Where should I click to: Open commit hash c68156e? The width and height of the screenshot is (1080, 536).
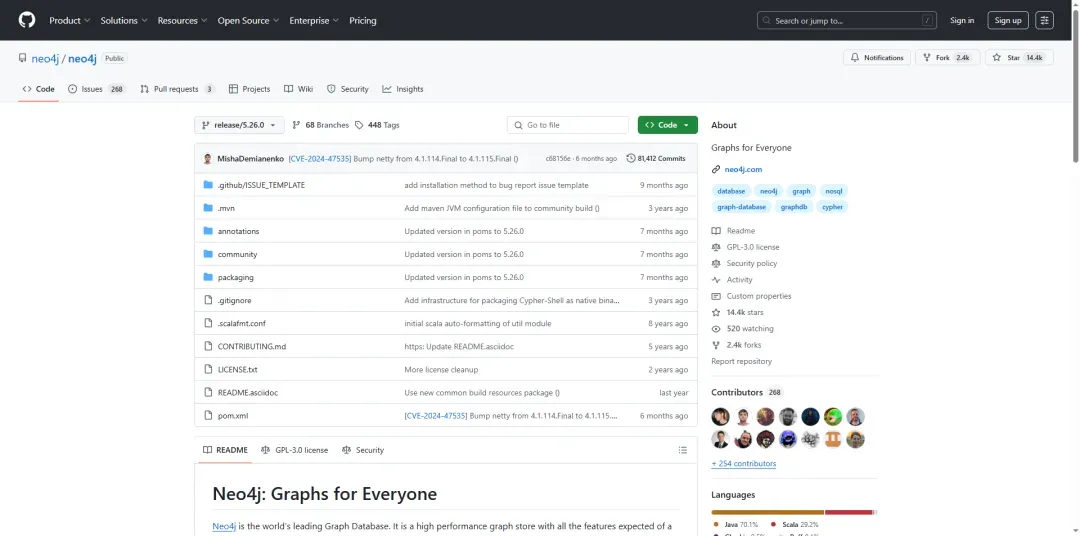pyautogui.click(x=557, y=158)
